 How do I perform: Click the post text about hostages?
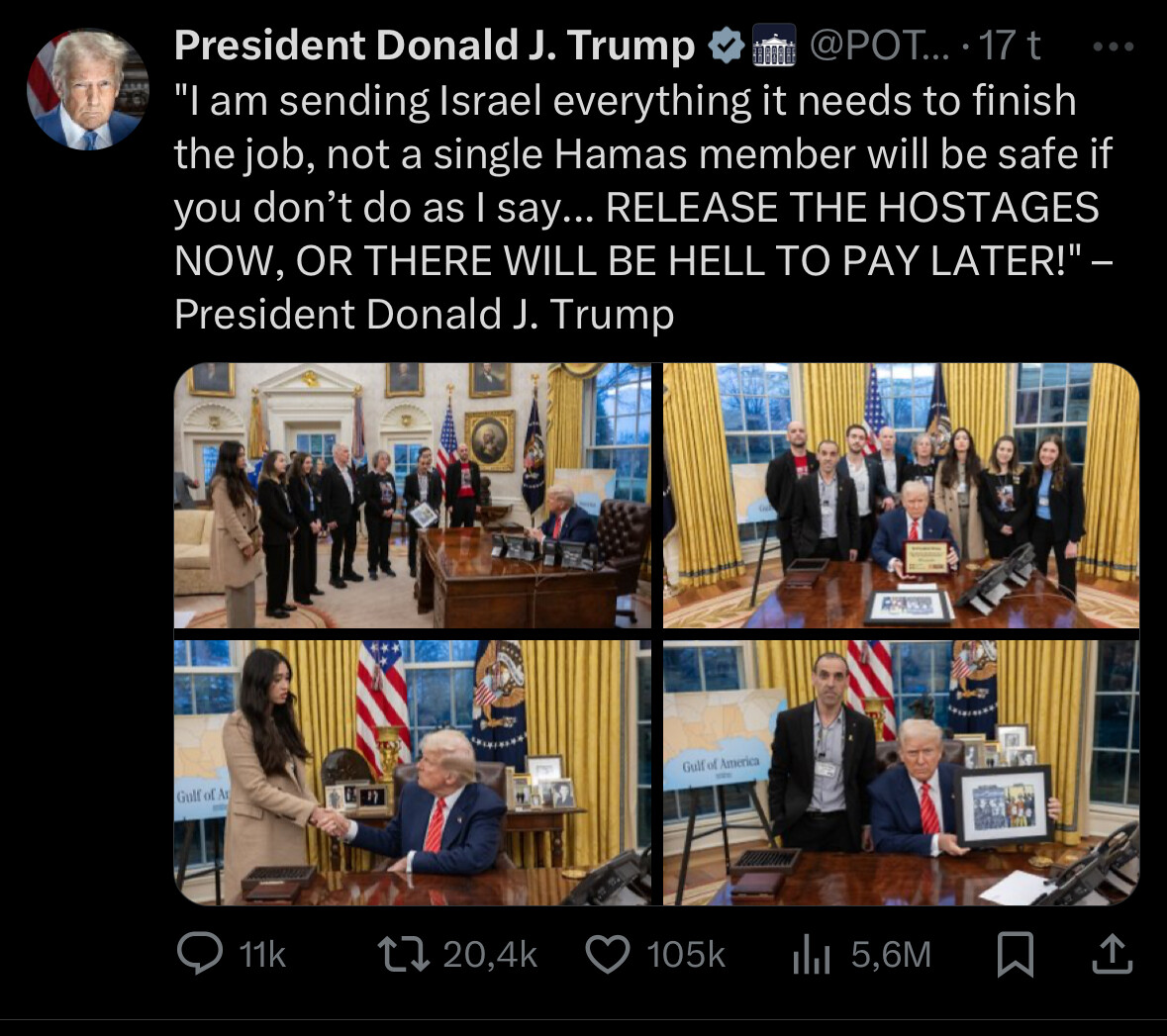point(643,208)
